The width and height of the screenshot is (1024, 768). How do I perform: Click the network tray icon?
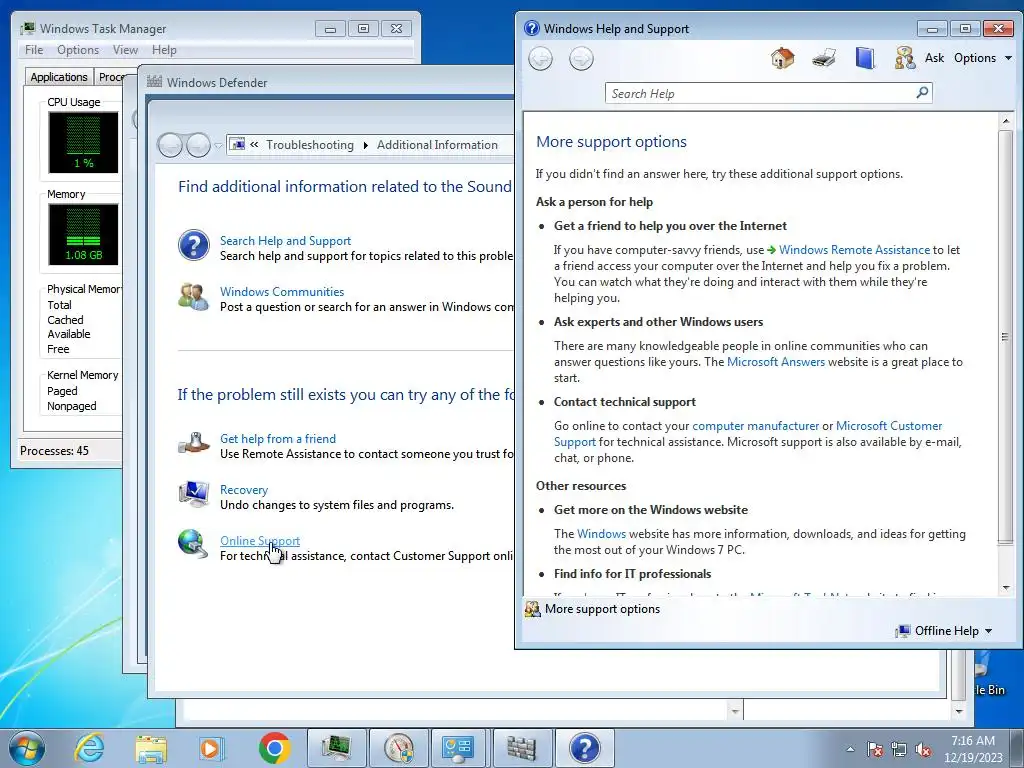899,749
